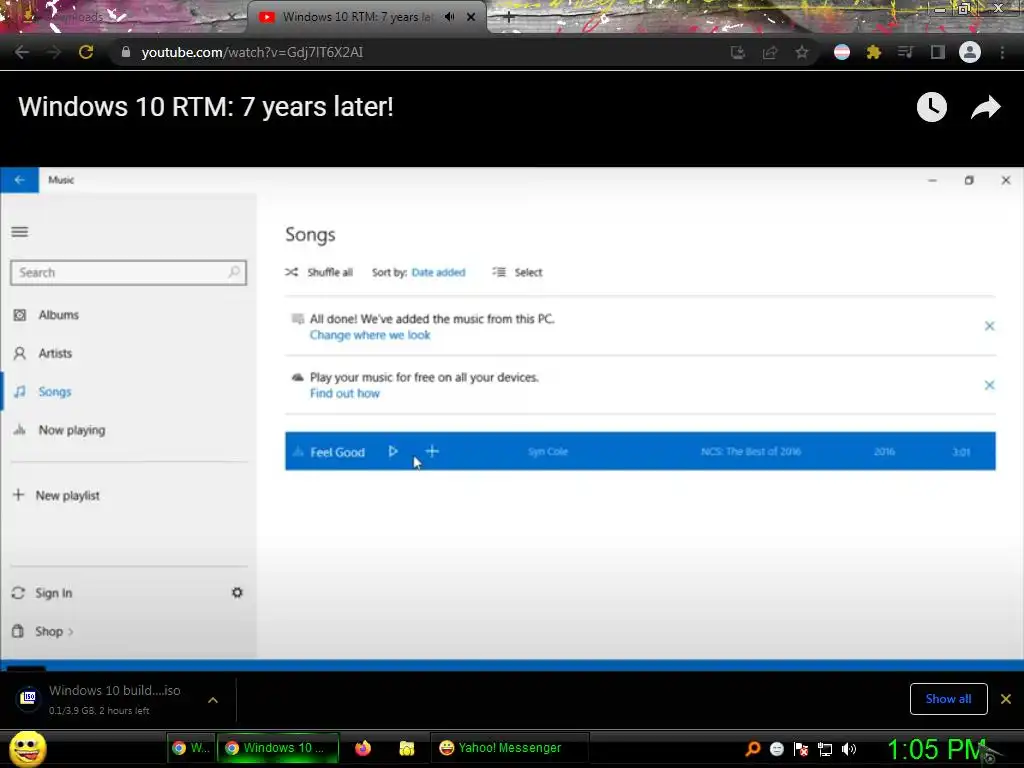Click the lock site info icon

tap(126, 52)
